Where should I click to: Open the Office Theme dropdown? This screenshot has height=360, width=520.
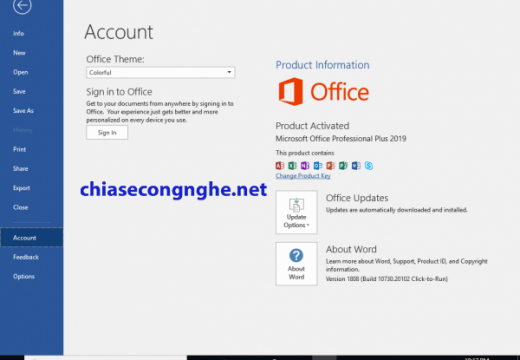160,72
